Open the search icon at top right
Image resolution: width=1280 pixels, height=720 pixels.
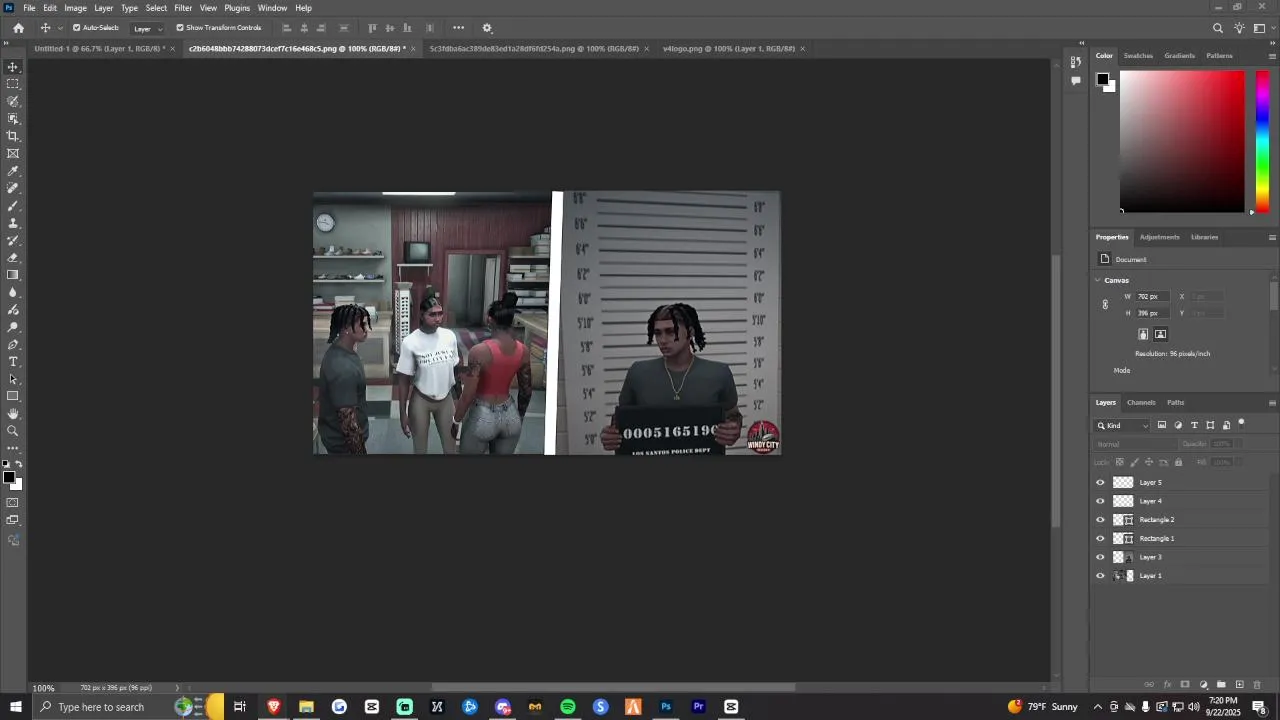point(1218,28)
